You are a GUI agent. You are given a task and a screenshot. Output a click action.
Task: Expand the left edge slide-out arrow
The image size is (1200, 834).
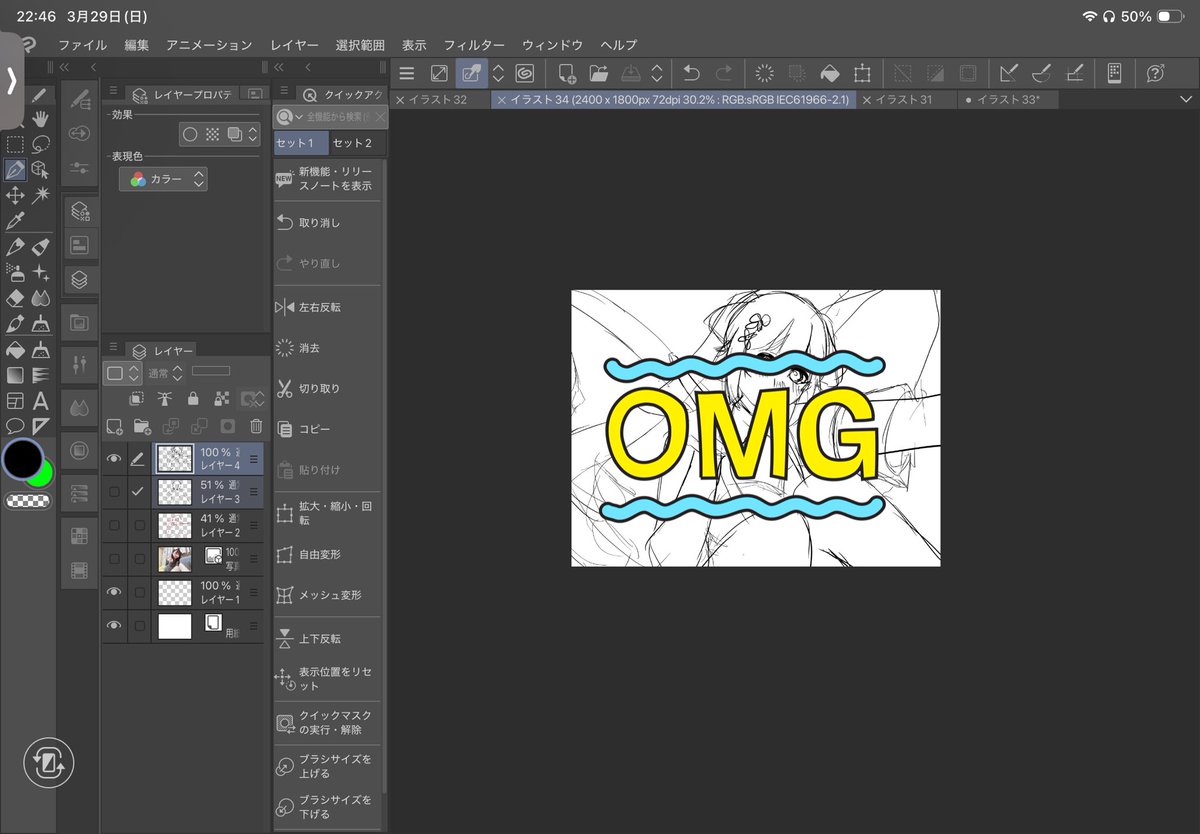click(x=11, y=81)
